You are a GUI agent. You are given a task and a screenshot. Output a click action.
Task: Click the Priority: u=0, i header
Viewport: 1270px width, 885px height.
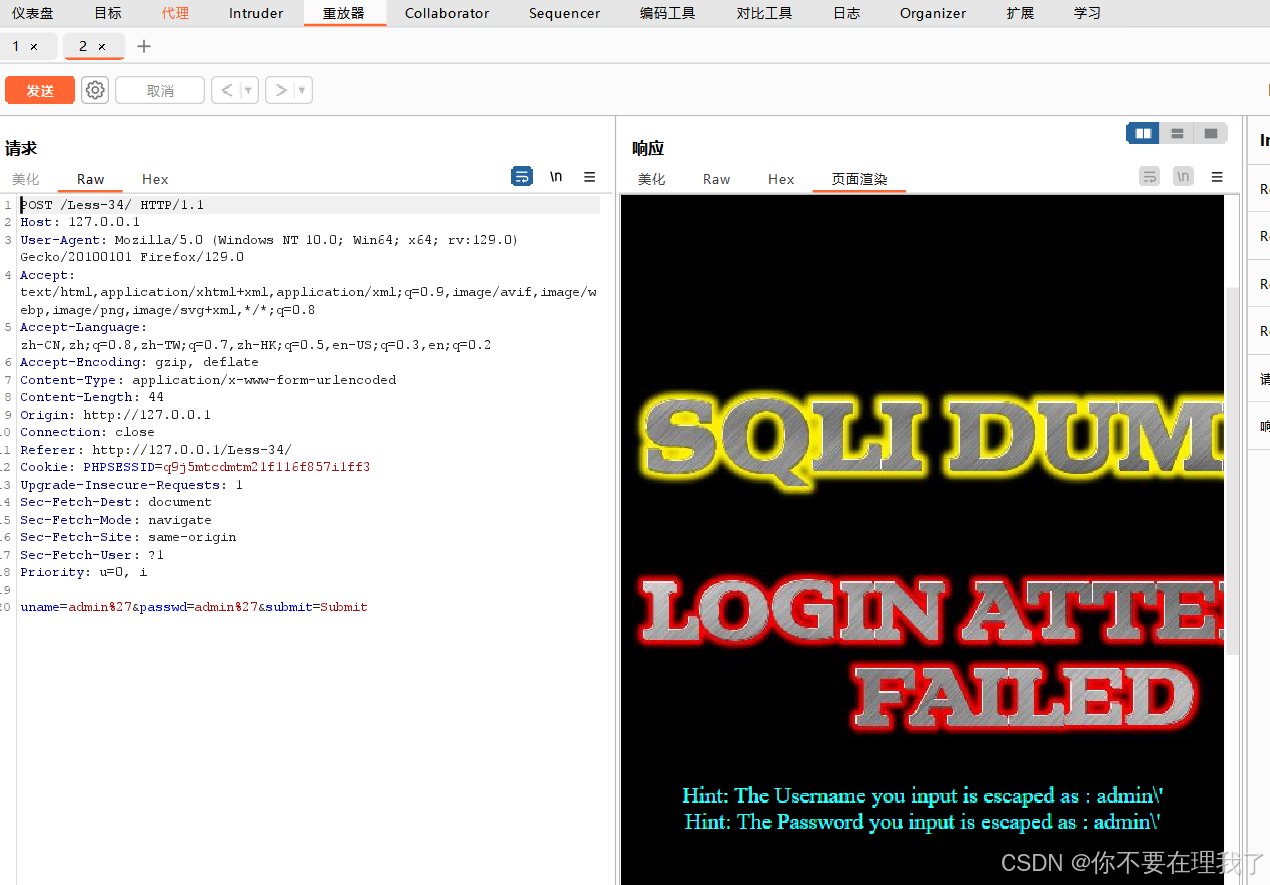click(83, 572)
